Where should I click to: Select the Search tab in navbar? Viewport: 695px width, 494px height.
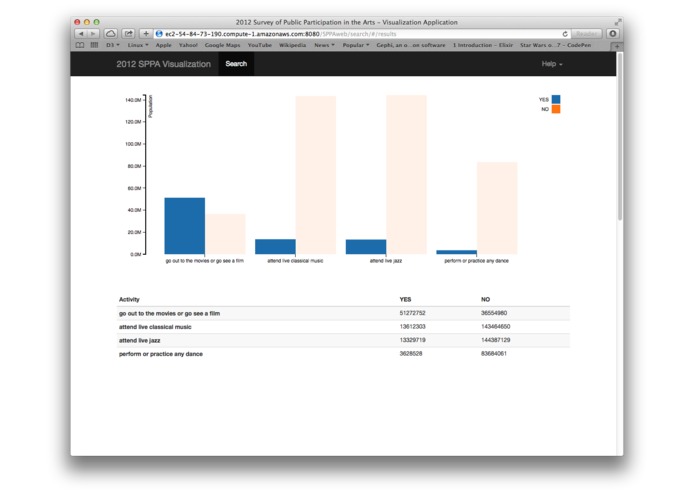[x=236, y=64]
